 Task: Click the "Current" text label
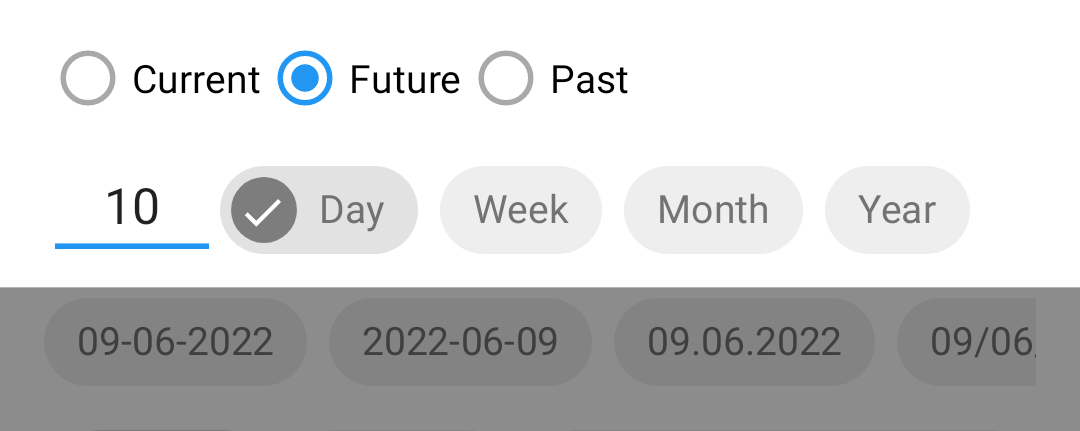coord(196,80)
